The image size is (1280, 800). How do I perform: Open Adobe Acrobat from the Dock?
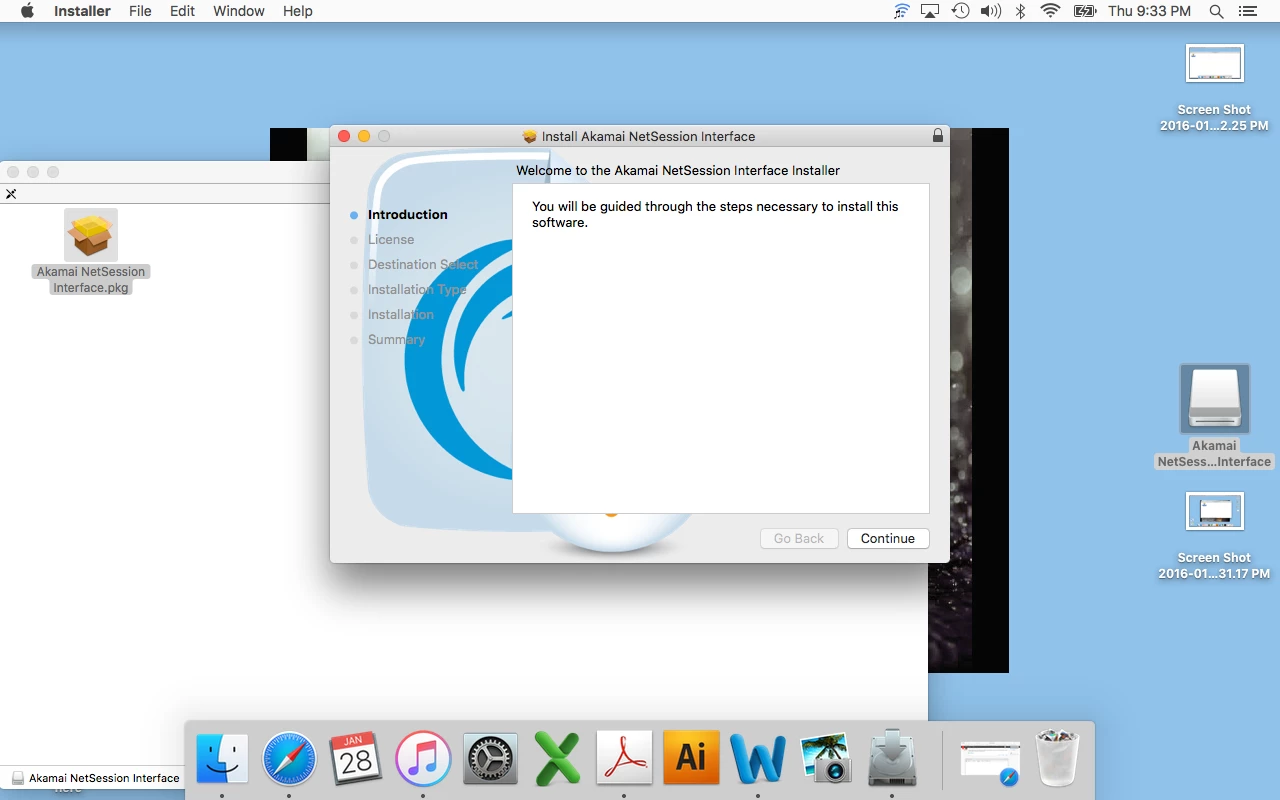point(624,759)
